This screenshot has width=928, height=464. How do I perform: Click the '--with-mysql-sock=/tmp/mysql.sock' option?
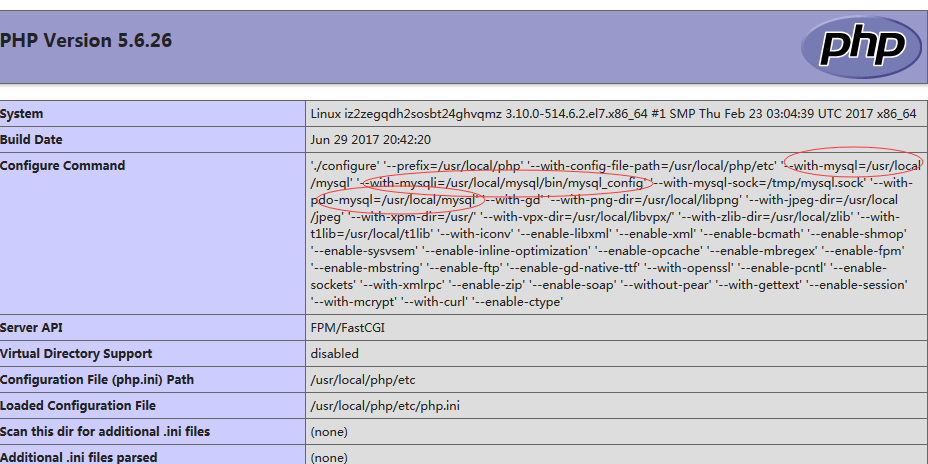click(x=759, y=183)
